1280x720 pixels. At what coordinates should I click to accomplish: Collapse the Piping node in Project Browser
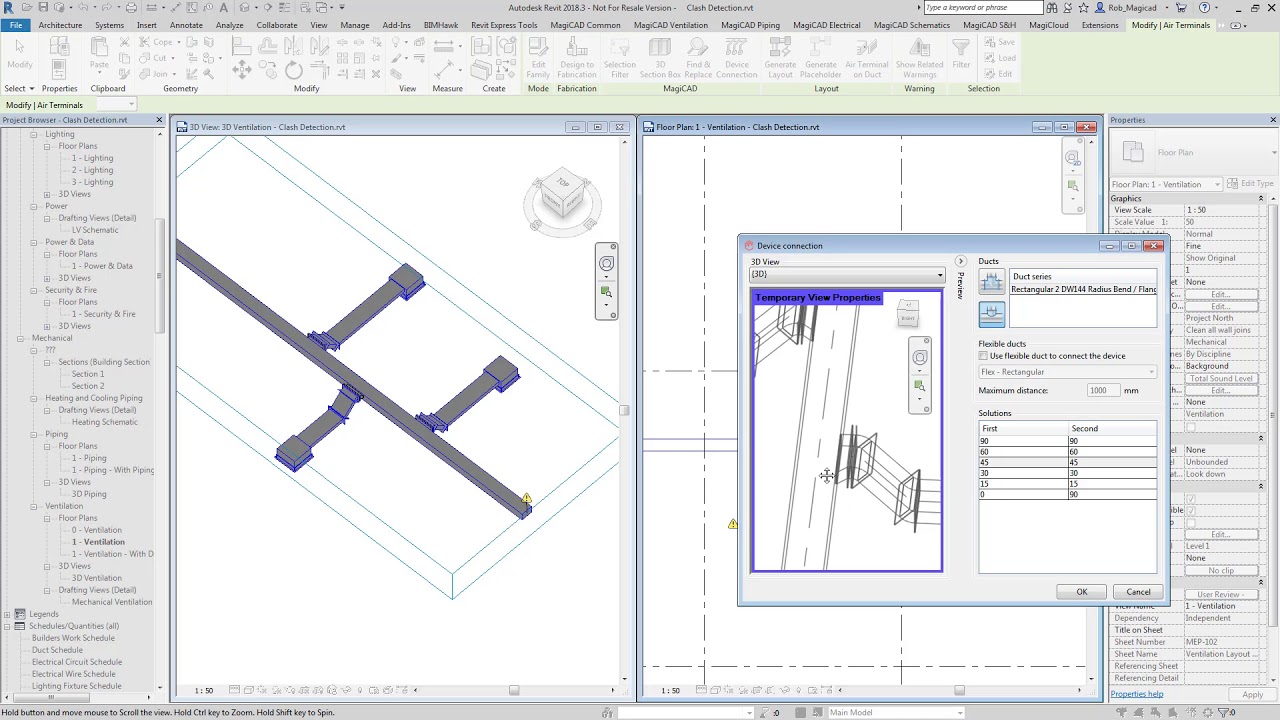point(33,434)
